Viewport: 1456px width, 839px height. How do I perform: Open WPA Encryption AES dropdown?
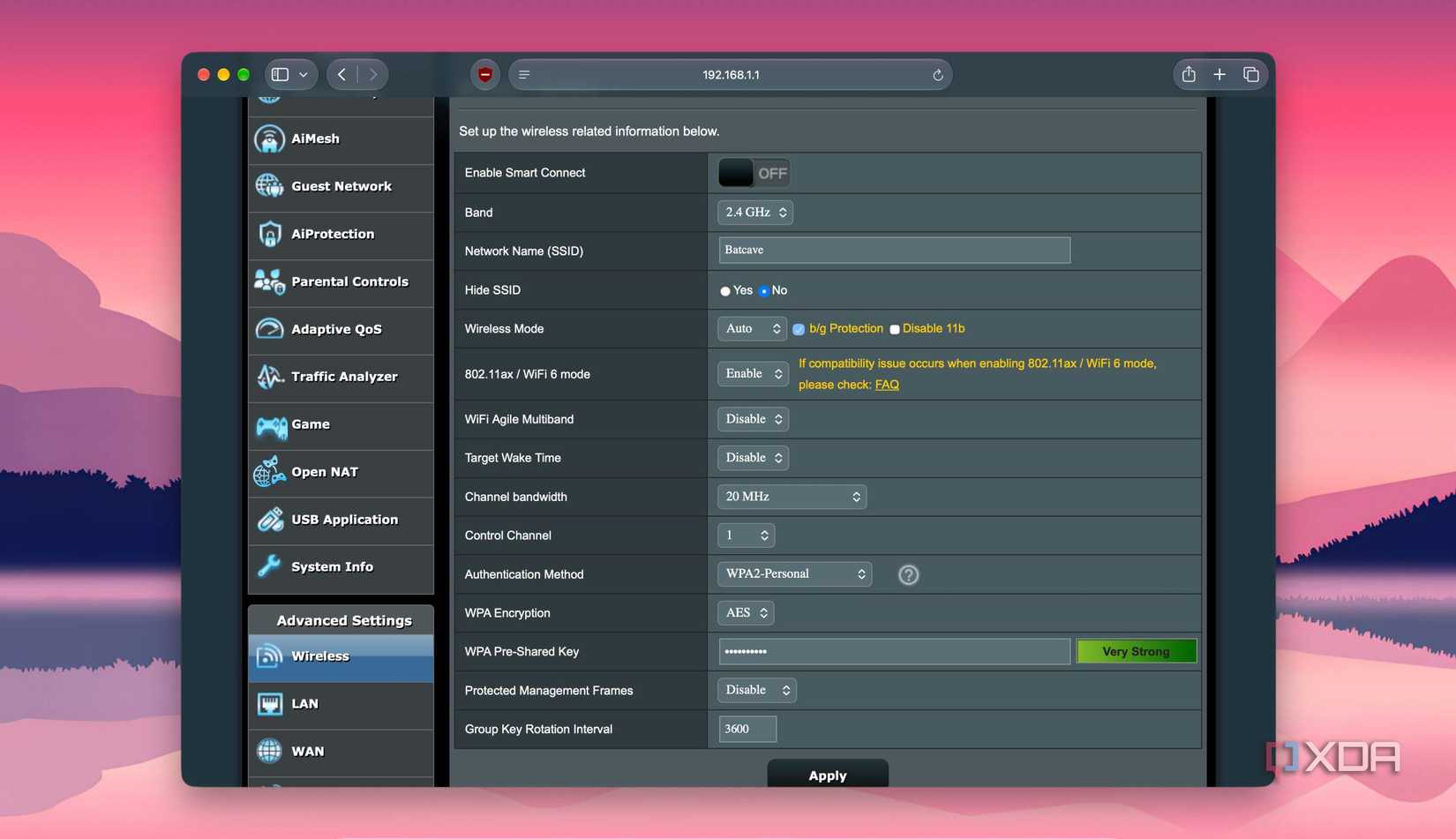coord(746,613)
